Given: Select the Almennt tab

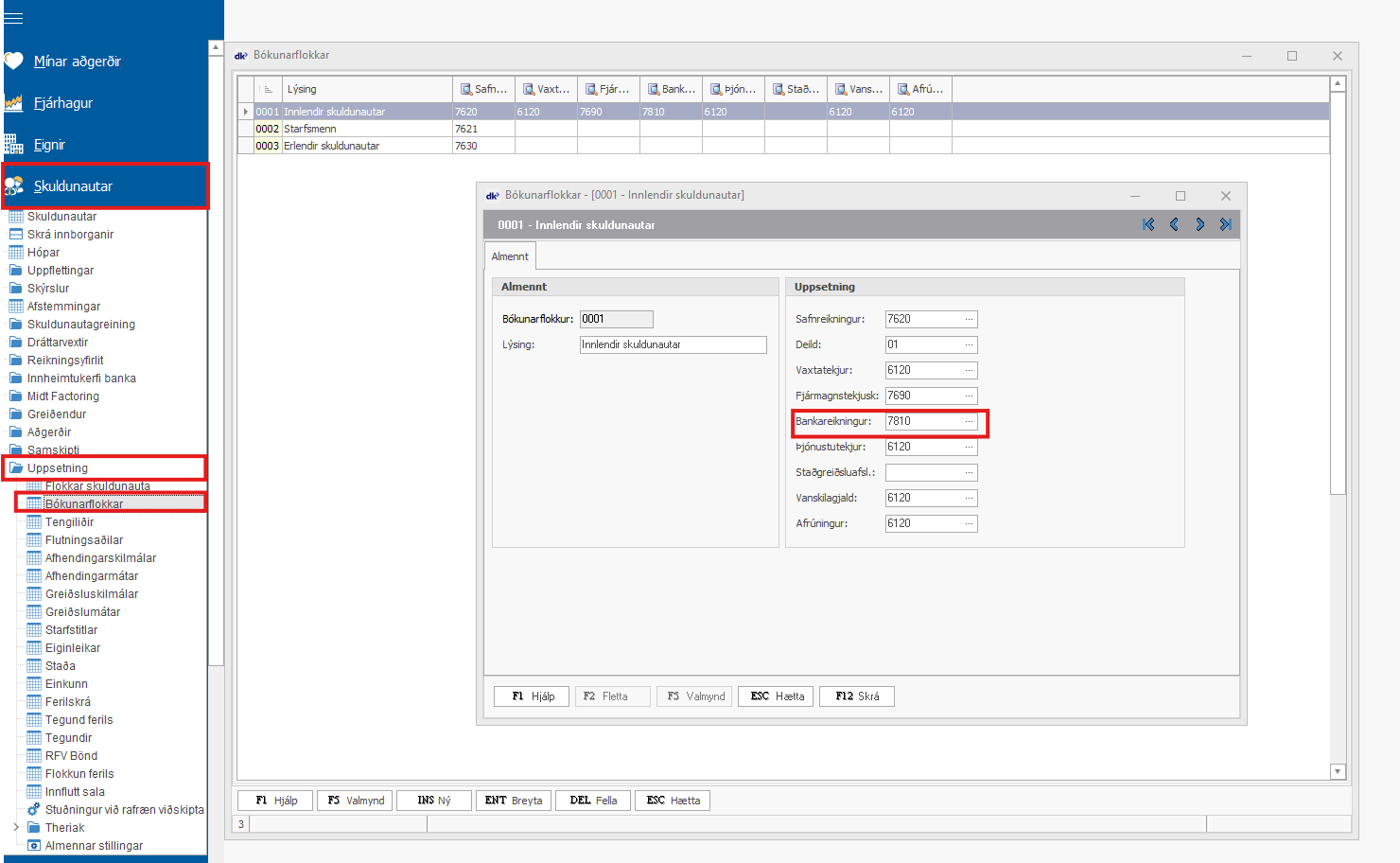Looking at the screenshot, I should point(510,256).
